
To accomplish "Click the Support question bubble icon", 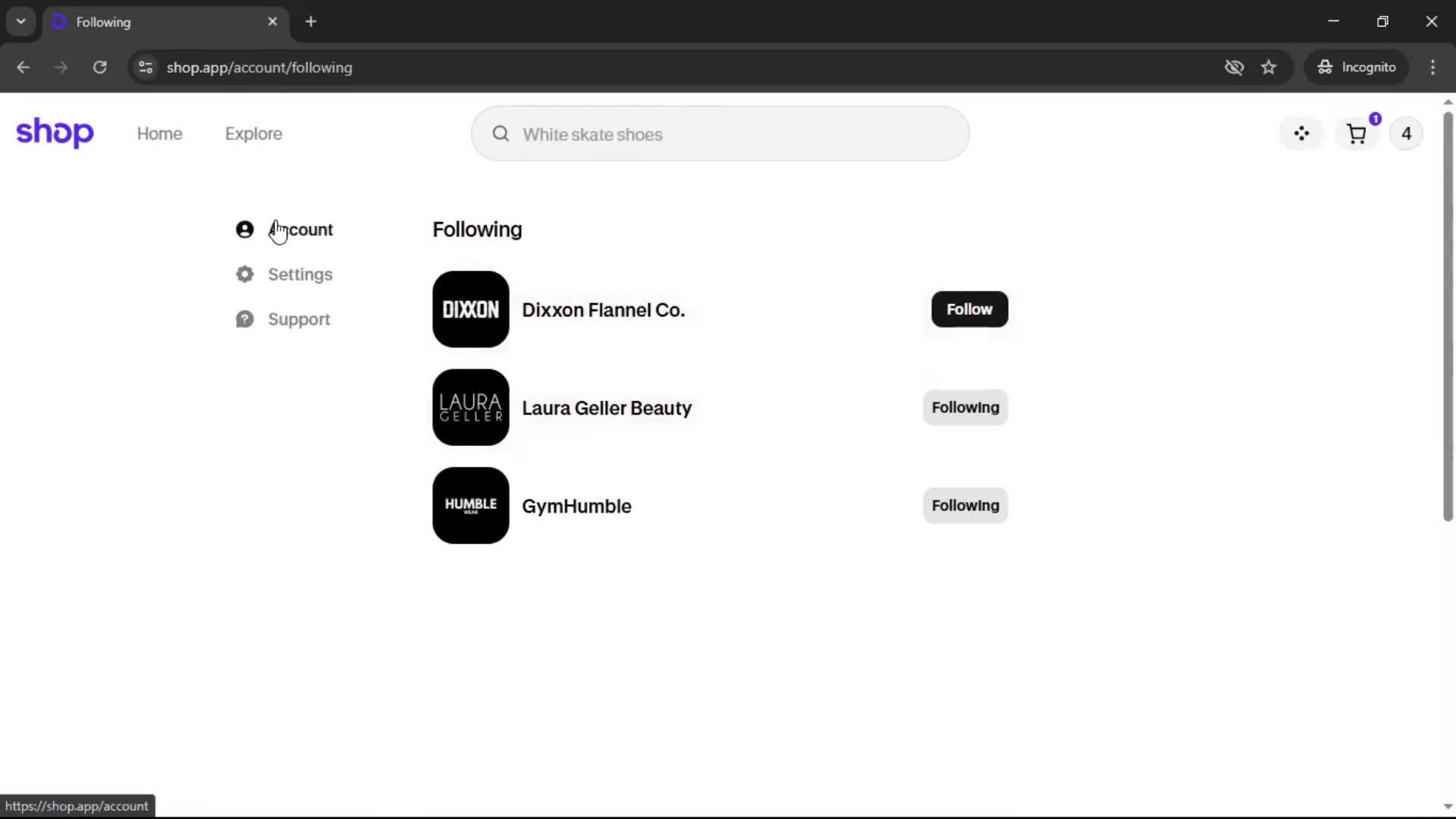I will (x=244, y=319).
